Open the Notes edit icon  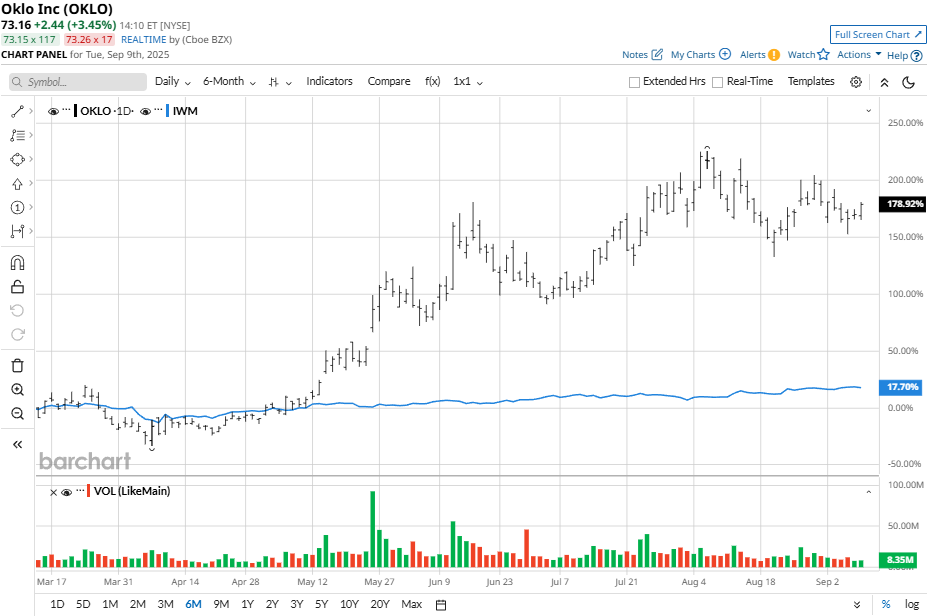tap(657, 54)
